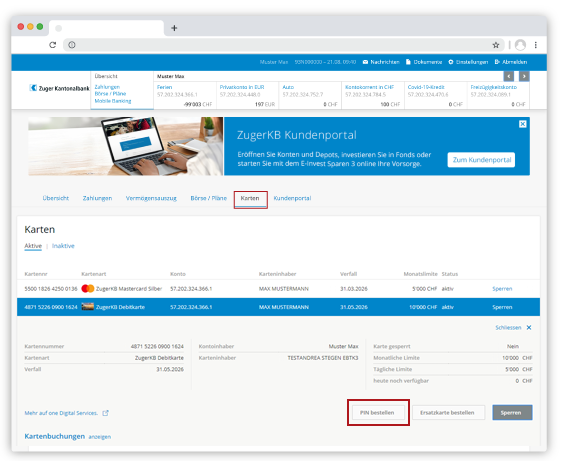
Task: Click the PIN bestellen button
Action: (379, 413)
